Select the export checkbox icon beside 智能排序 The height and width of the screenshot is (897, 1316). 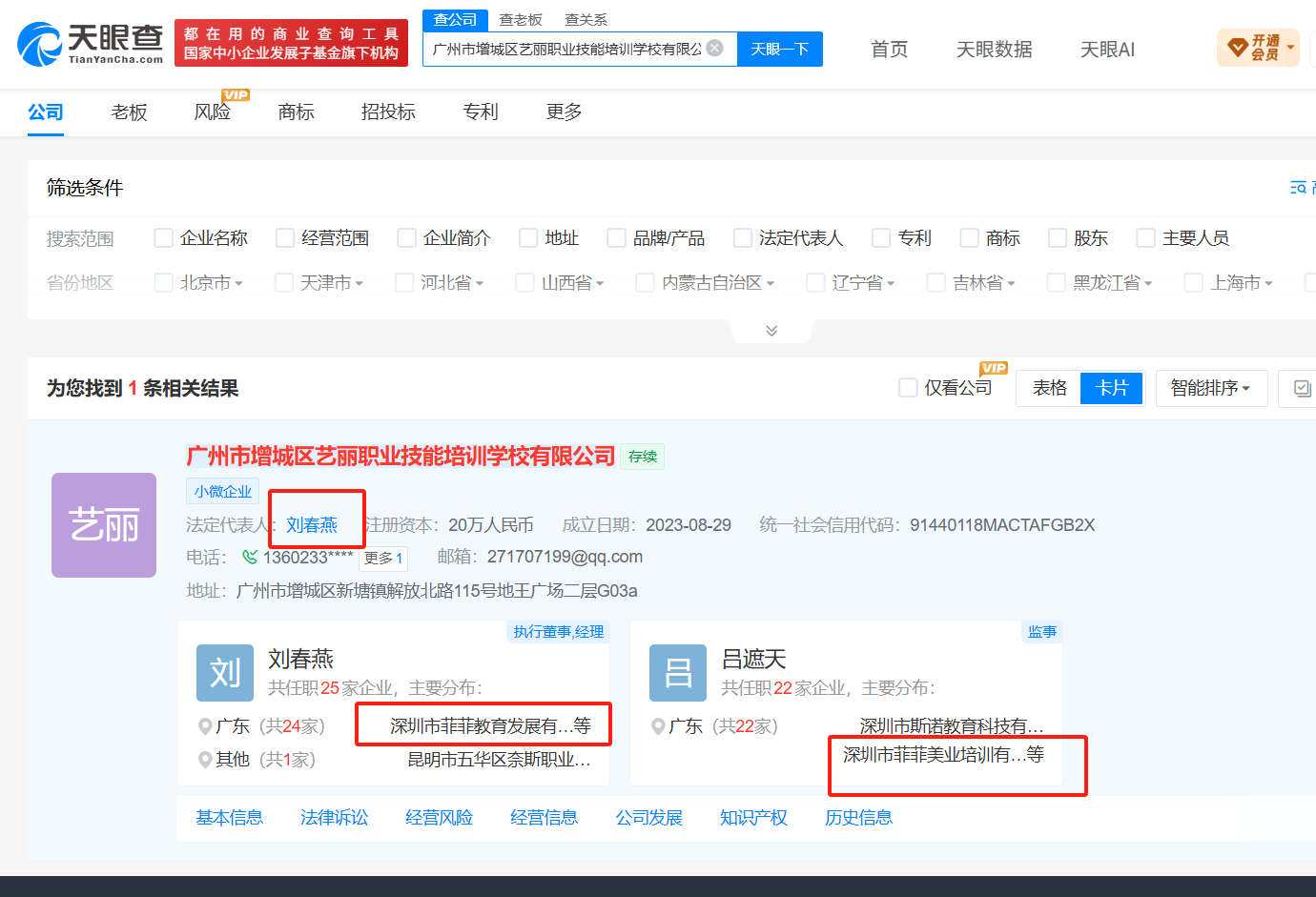coord(1302,388)
